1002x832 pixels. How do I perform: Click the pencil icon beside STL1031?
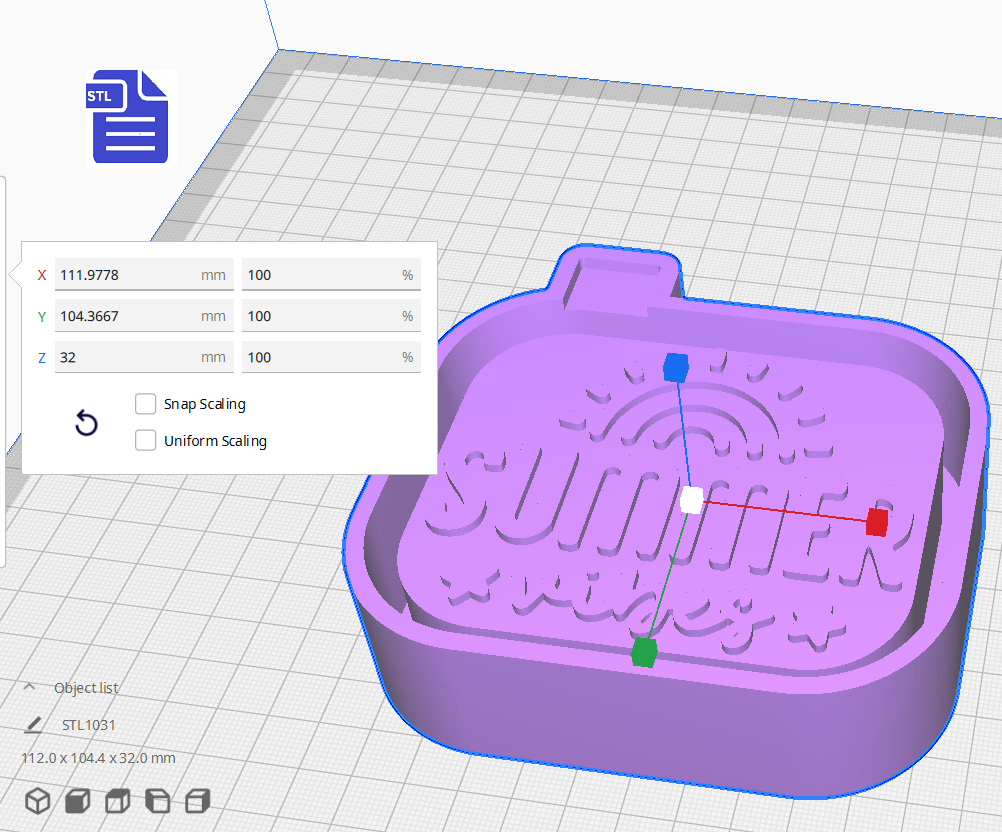coord(34,724)
